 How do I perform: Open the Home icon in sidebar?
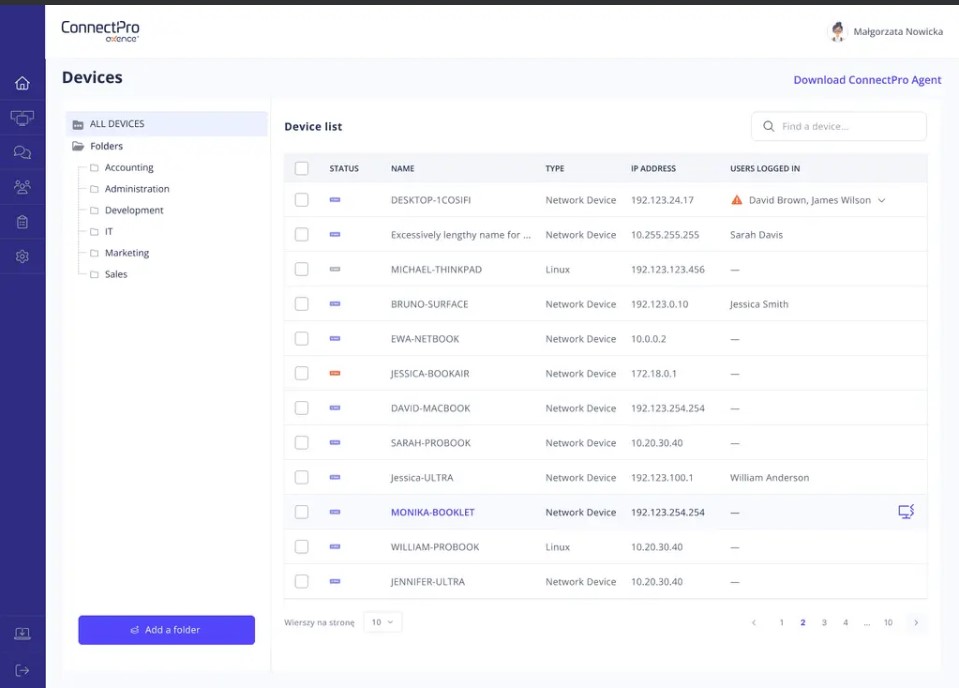pos(22,83)
